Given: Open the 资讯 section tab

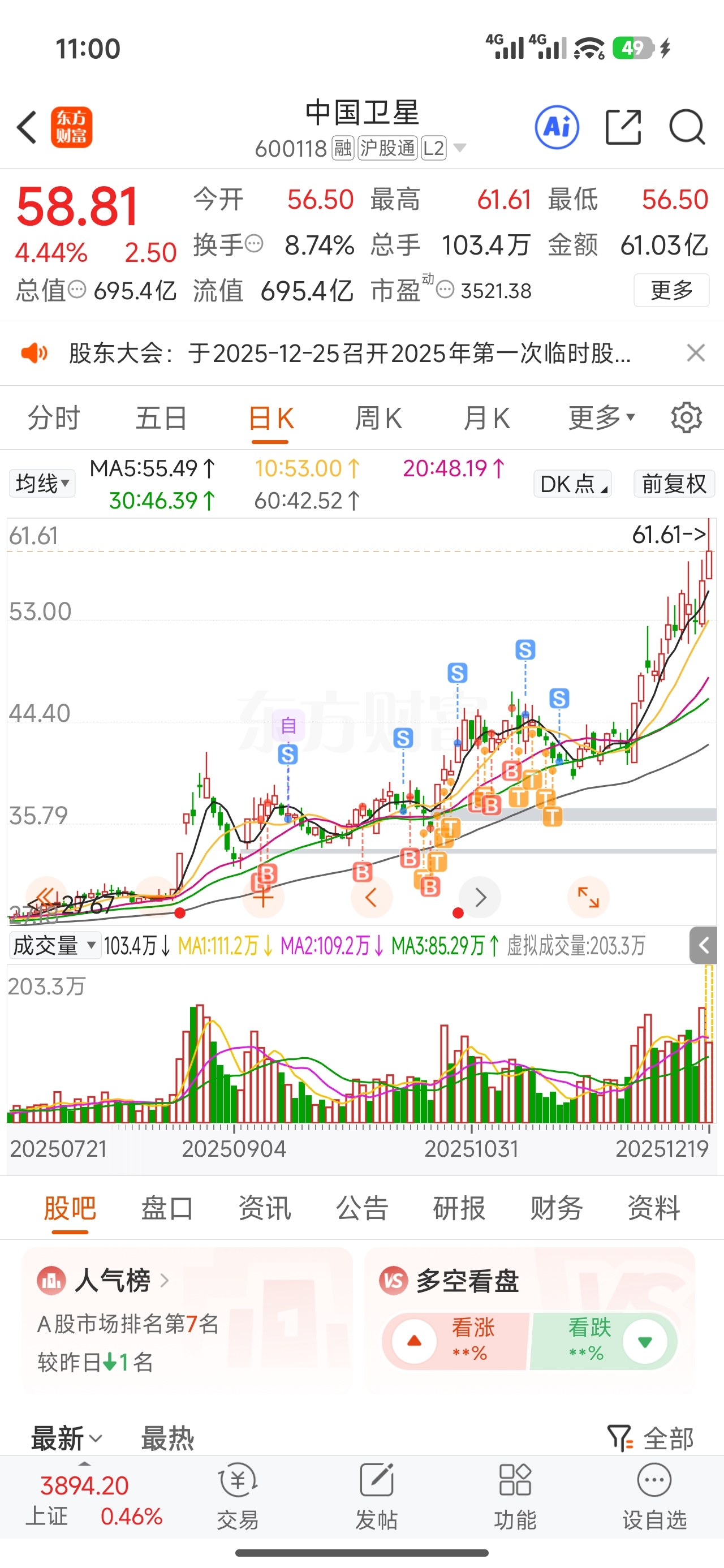Looking at the screenshot, I should click(x=265, y=1208).
